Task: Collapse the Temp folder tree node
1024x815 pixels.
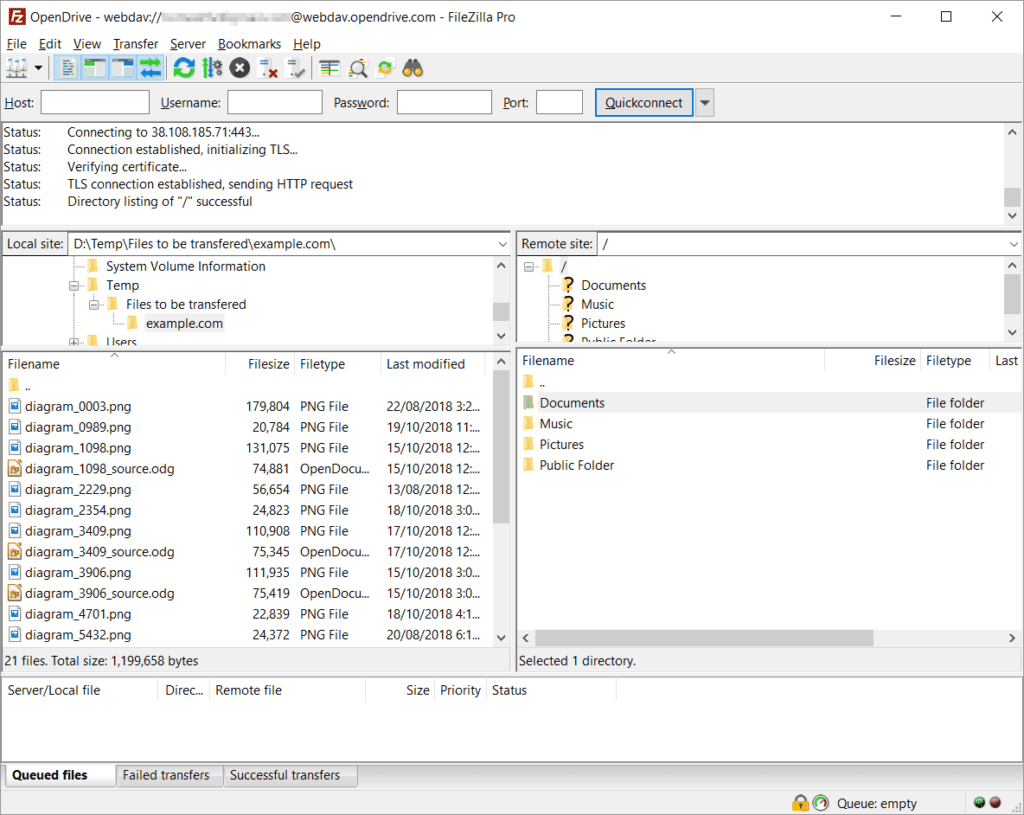Action: tap(75, 286)
